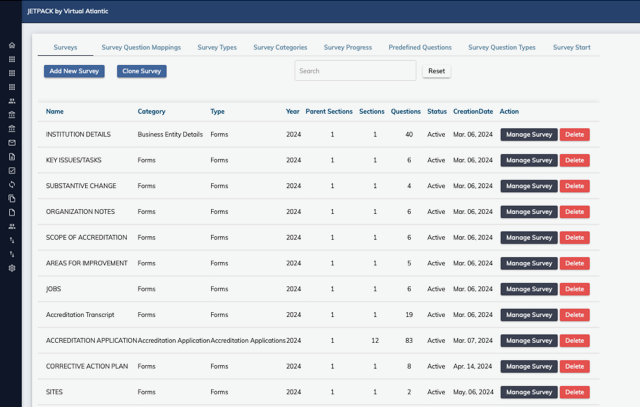The height and width of the screenshot is (407, 640).
Task: Click the home icon in the sidebar
Action: click(x=12, y=45)
